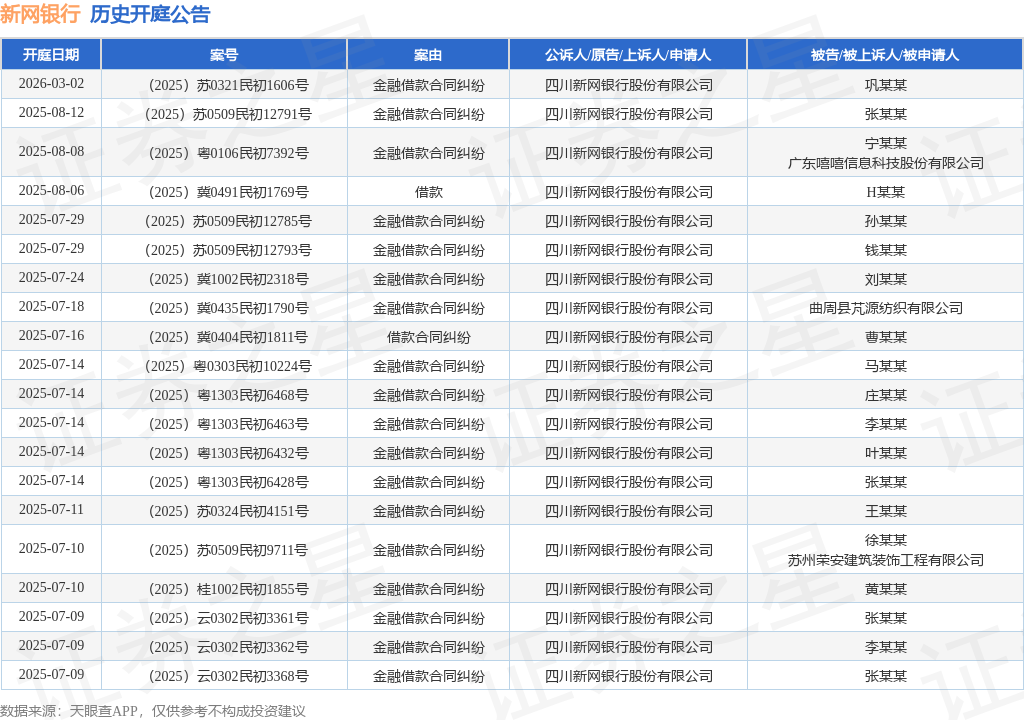Select date cell 2025-07-16
The width and height of the screenshot is (1024, 720).
[x=52, y=336]
